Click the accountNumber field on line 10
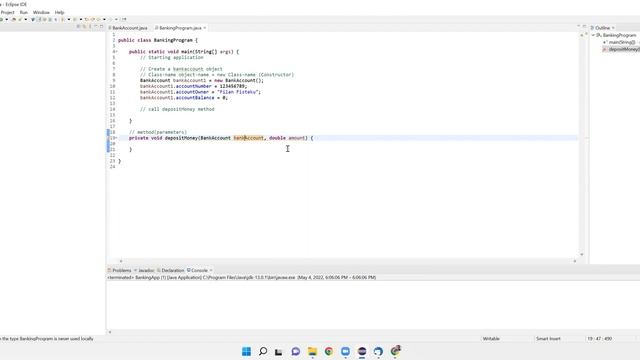 [x=193, y=86]
